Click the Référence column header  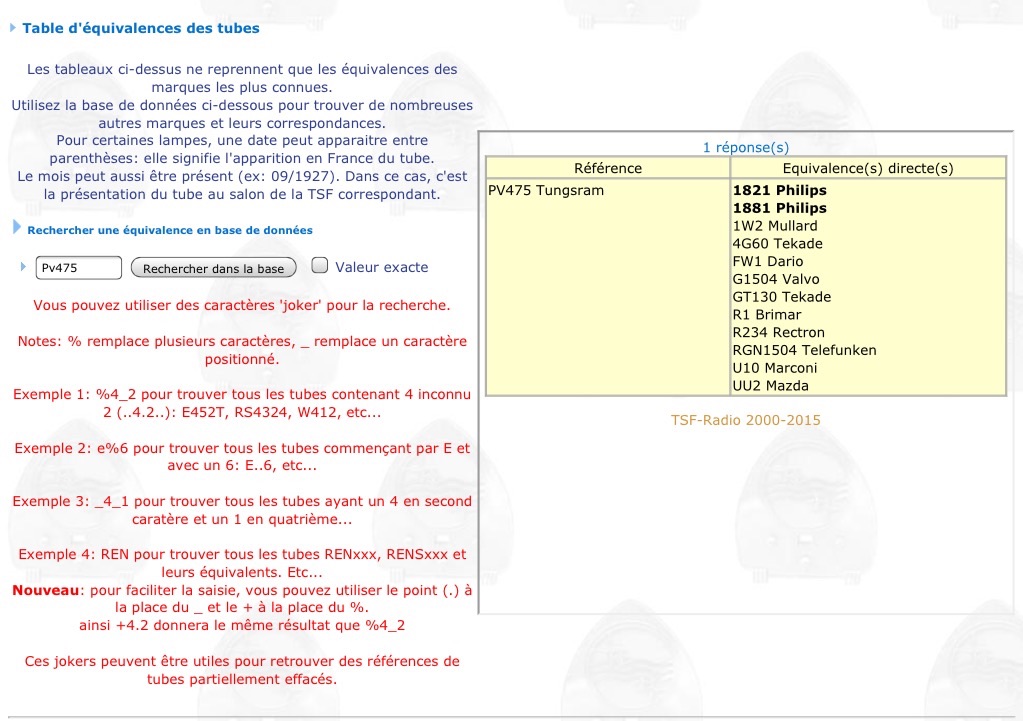[x=608, y=168]
